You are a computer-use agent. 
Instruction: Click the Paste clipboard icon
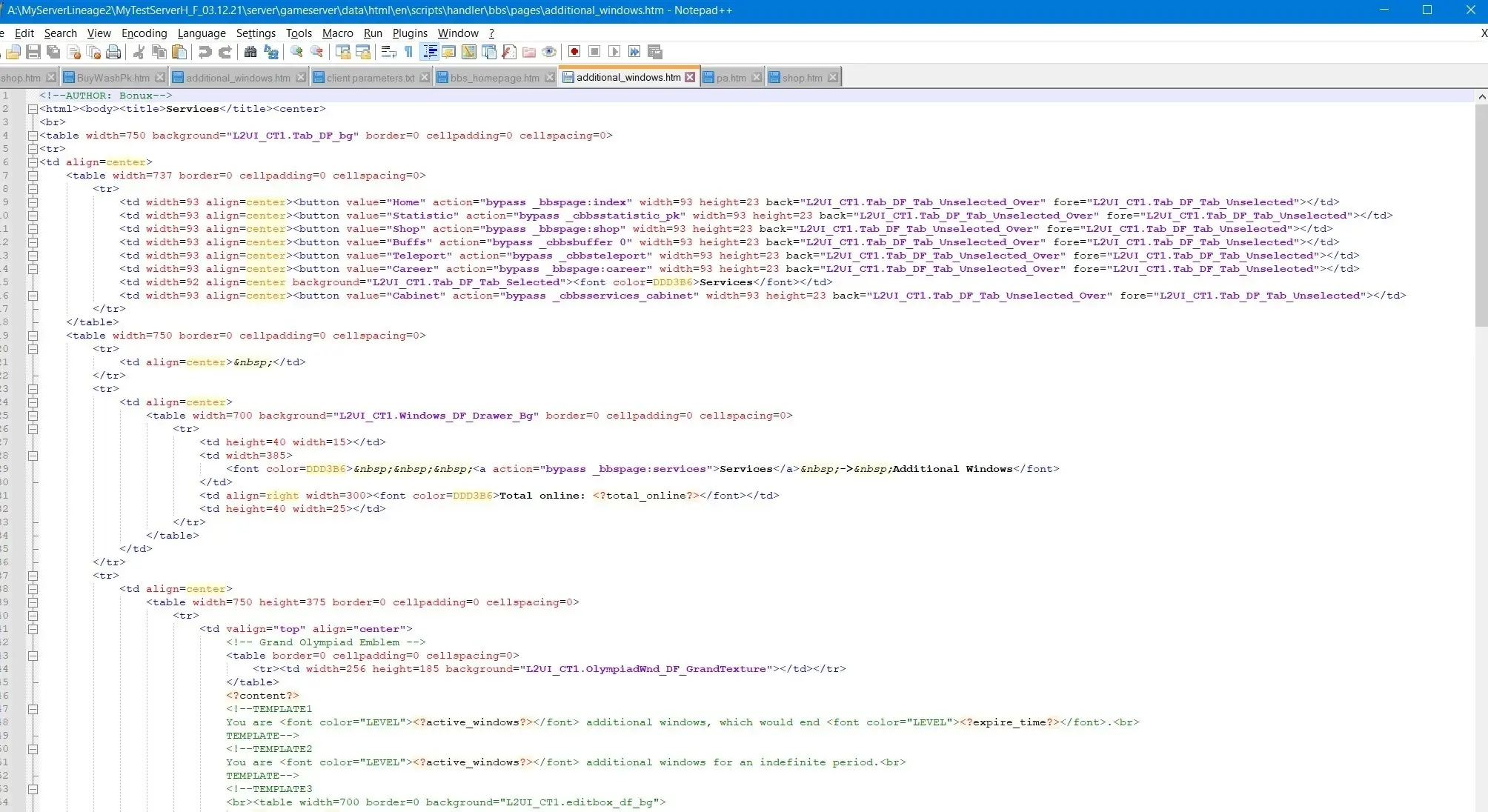coord(179,52)
